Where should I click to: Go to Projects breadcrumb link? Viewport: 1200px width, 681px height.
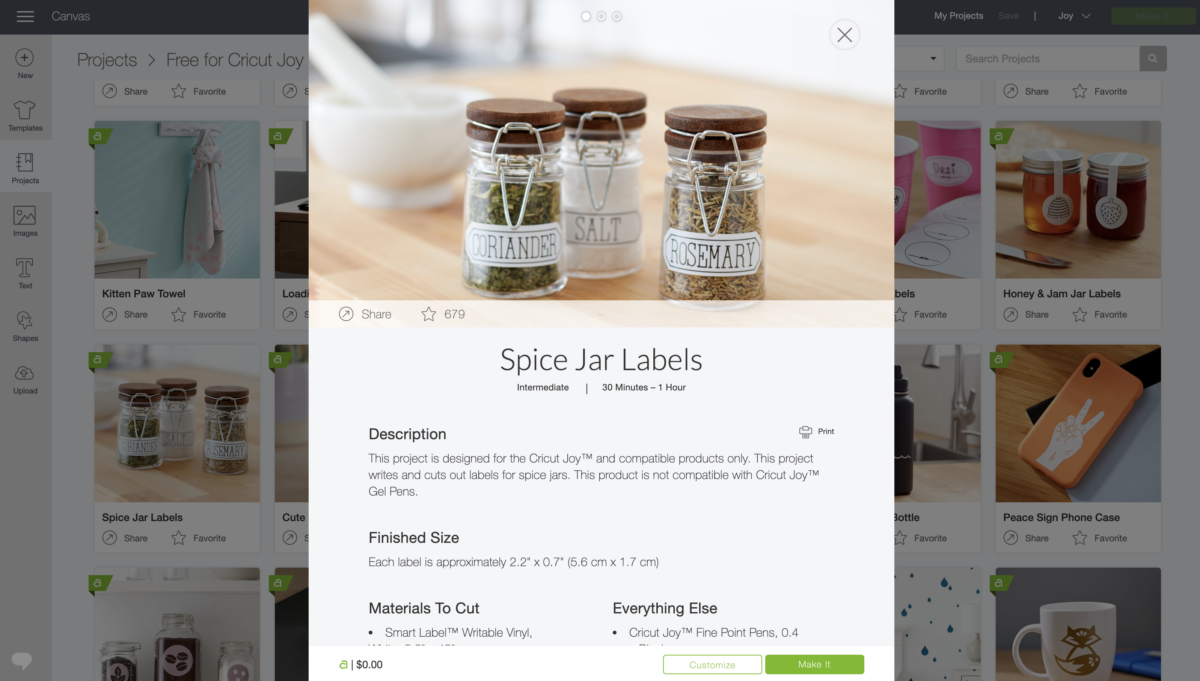[x=107, y=60]
